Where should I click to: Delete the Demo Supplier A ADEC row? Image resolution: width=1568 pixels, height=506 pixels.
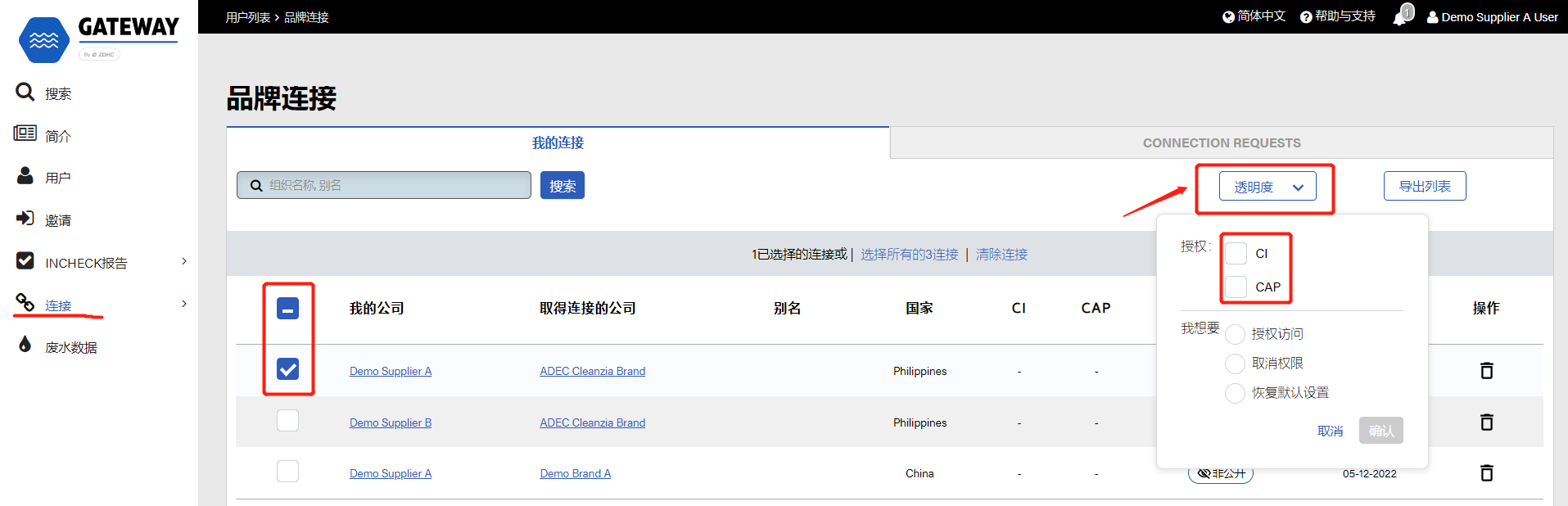click(x=1487, y=371)
